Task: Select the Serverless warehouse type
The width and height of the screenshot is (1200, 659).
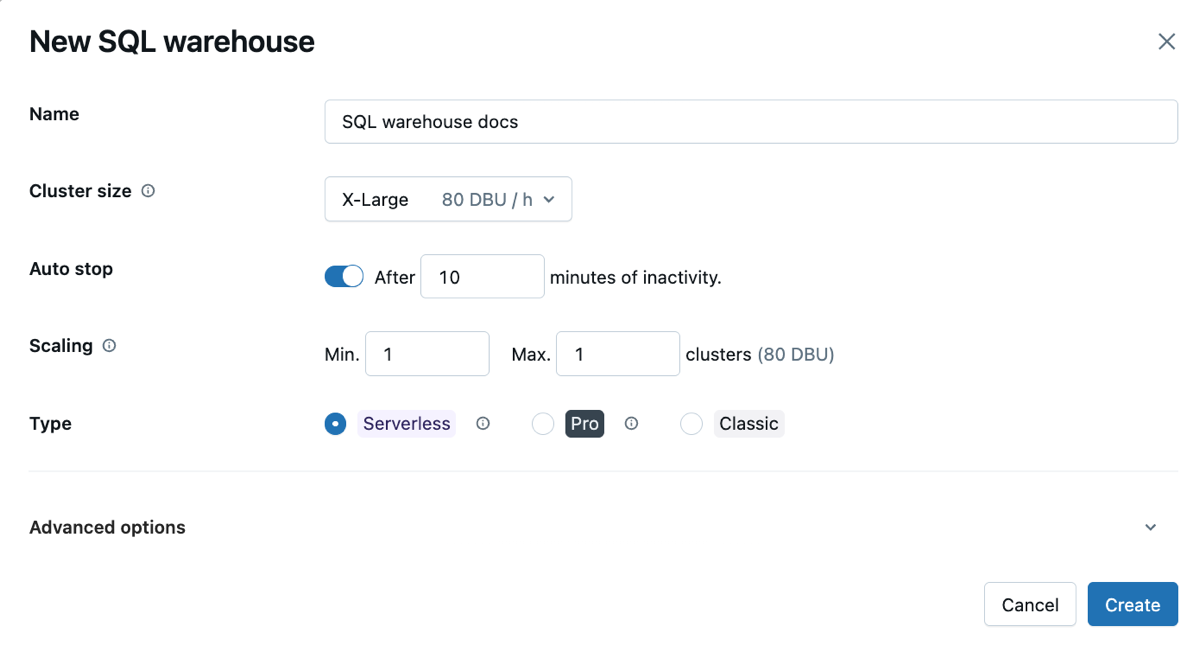Action: click(335, 423)
